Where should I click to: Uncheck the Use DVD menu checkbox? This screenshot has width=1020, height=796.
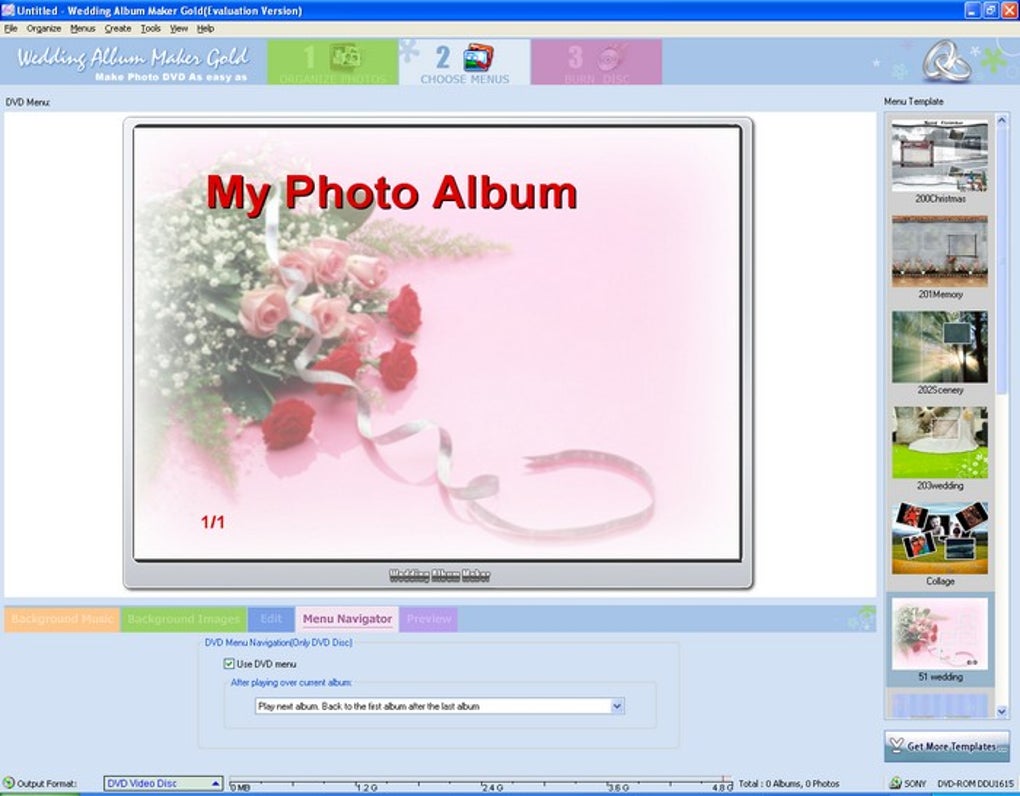(x=229, y=664)
